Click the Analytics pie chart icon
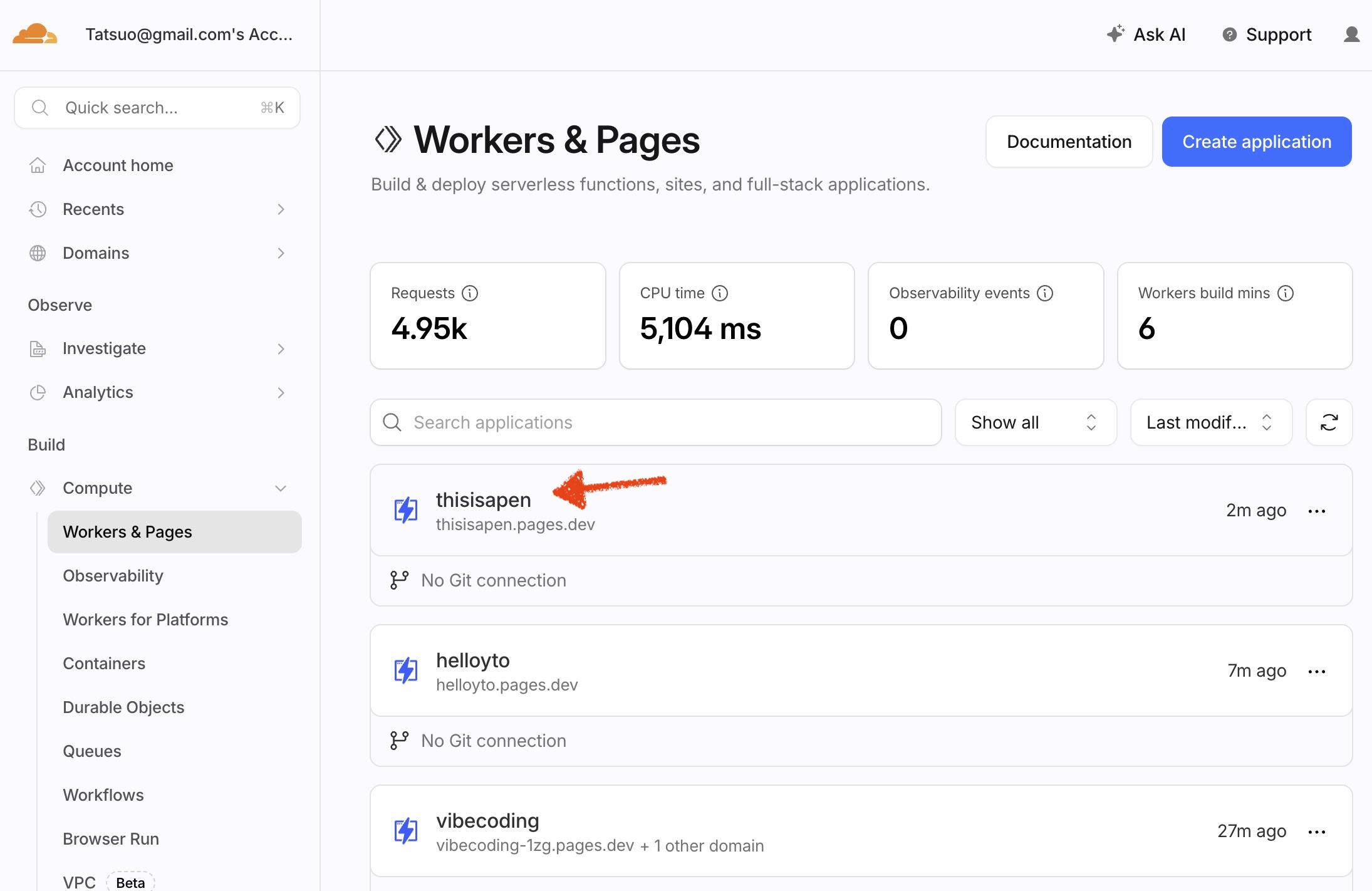Viewport: 1372px width, 891px height. point(38,392)
